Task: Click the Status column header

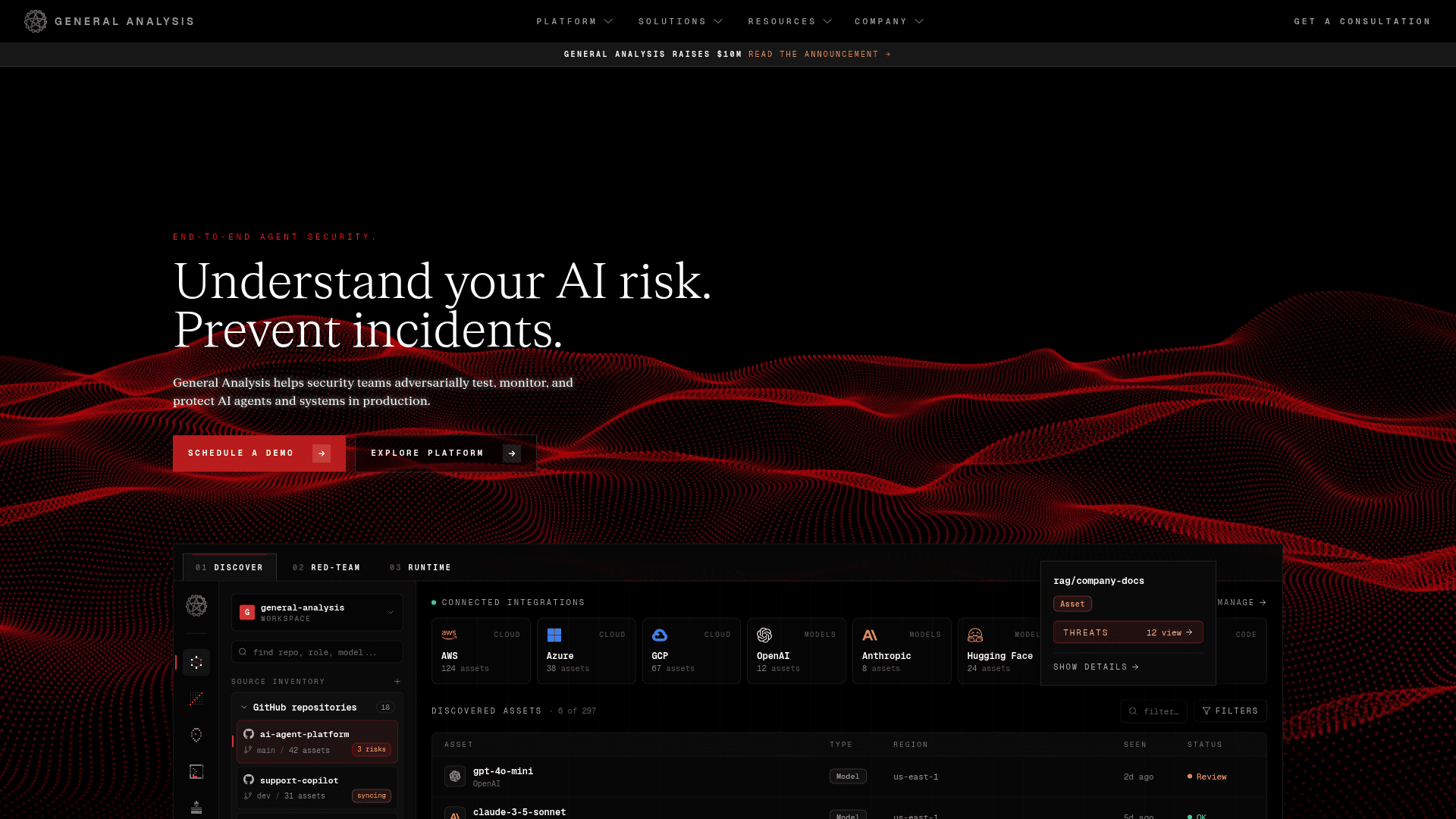Action: [1205, 745]
